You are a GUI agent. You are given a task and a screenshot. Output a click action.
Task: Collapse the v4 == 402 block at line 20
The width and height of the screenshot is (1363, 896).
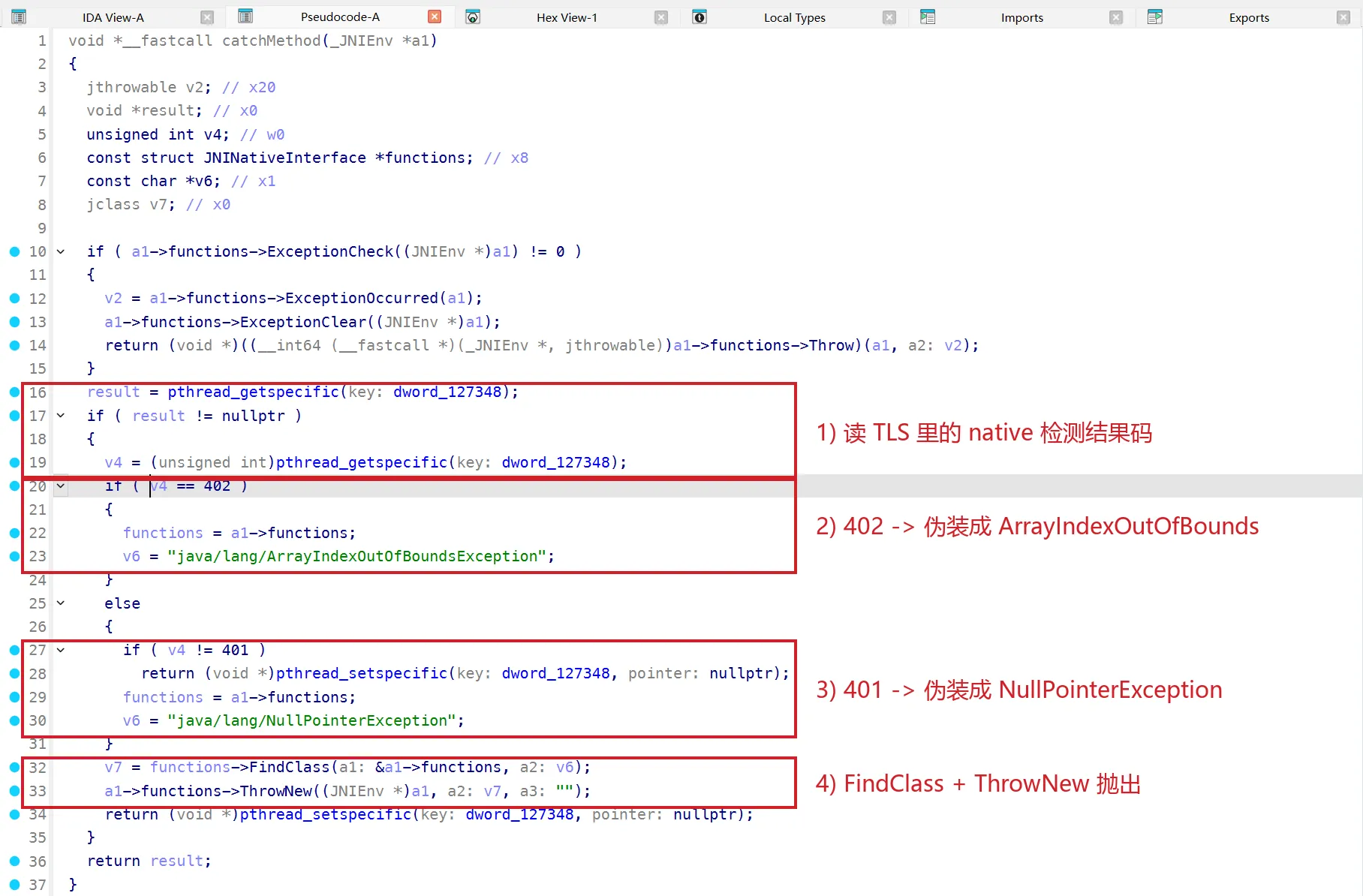tap(61, 486)
